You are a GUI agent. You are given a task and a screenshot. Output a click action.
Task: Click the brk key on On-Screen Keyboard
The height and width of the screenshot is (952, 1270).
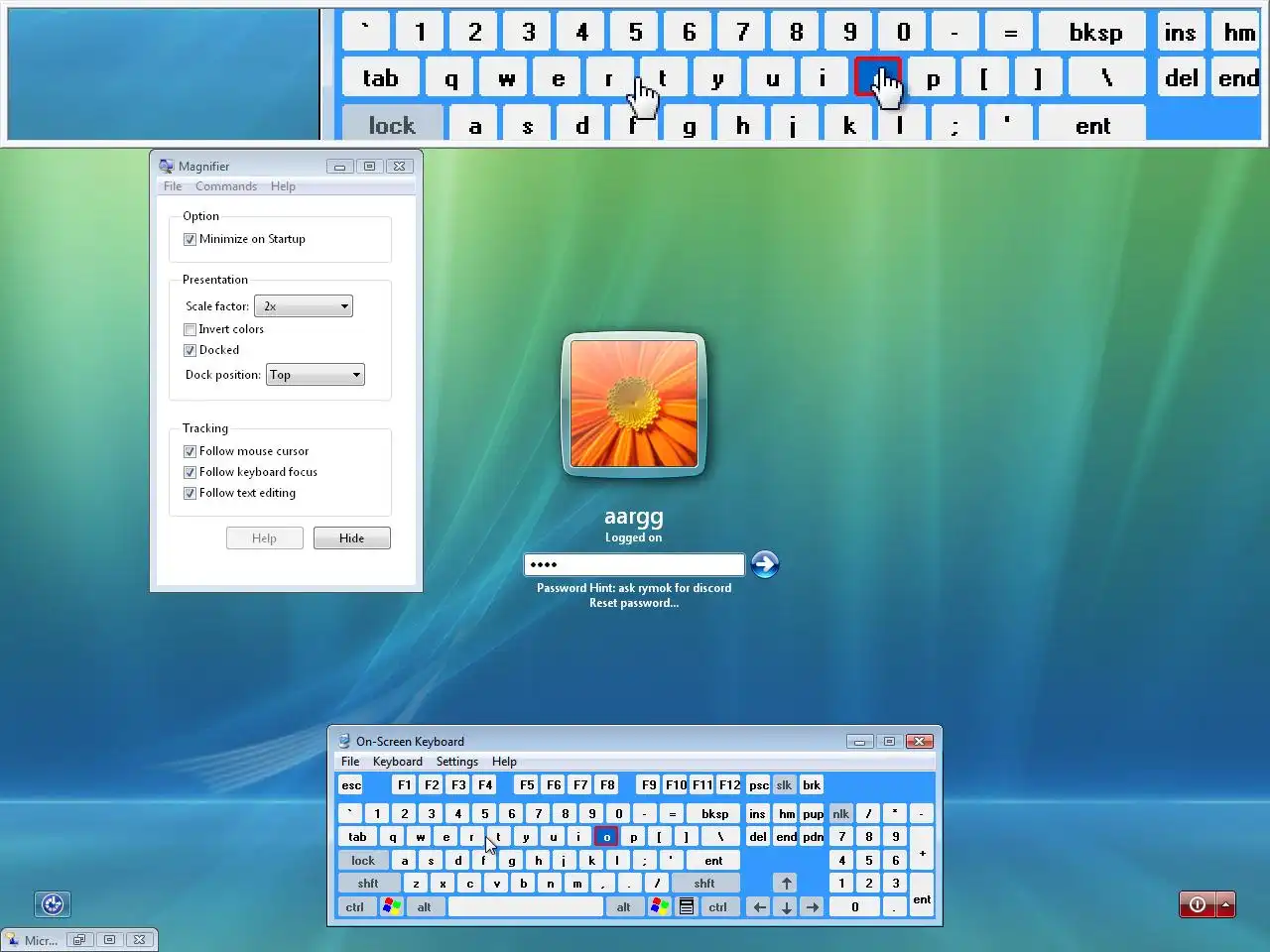pyautogui.click(x=812, y=784)
